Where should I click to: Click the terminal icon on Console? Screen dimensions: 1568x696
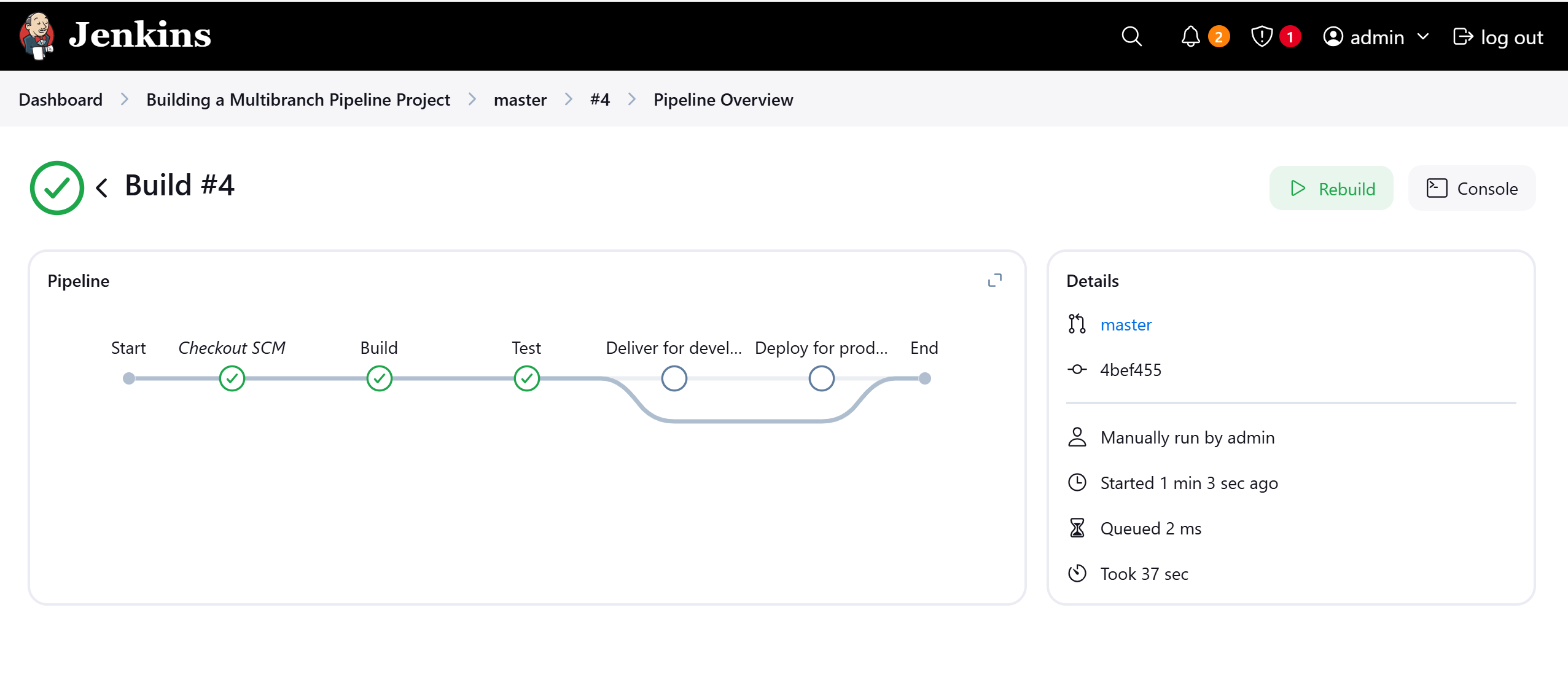click(1437, 188)
